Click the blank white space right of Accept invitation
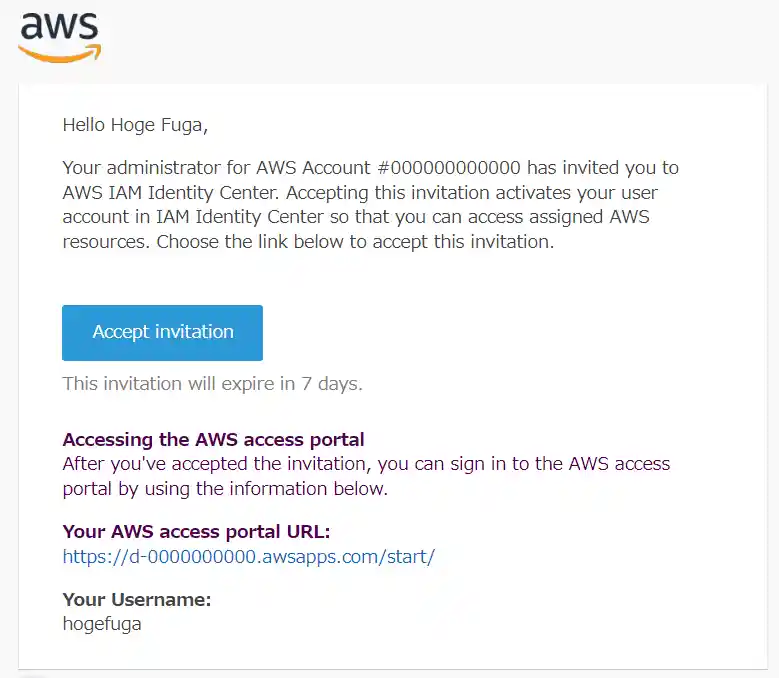This screenshot has width=779, height=678. tap(500, 333)
